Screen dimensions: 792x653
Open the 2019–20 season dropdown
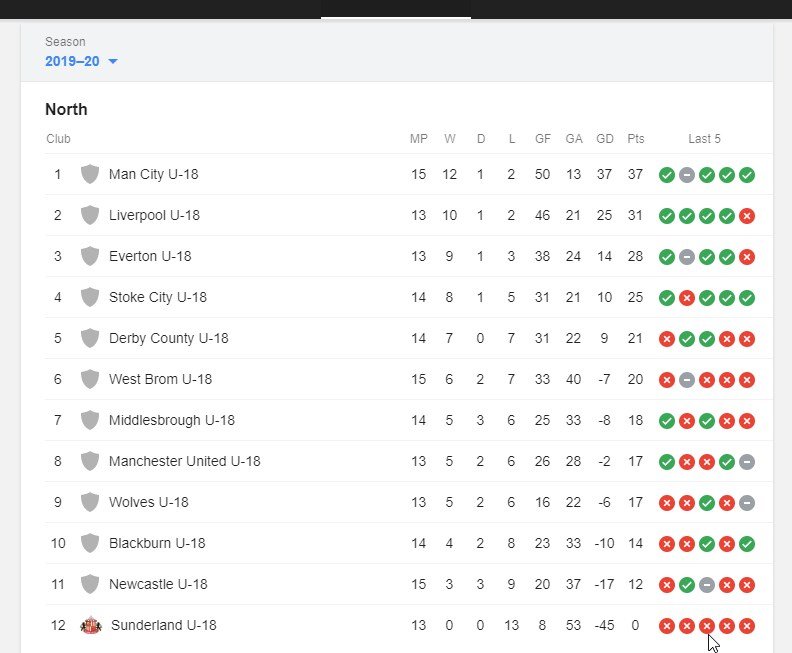(x=81, y=61)
